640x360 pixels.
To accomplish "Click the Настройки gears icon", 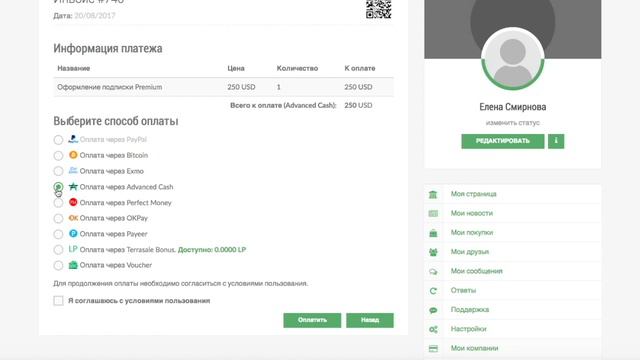I will pos(433,329).
